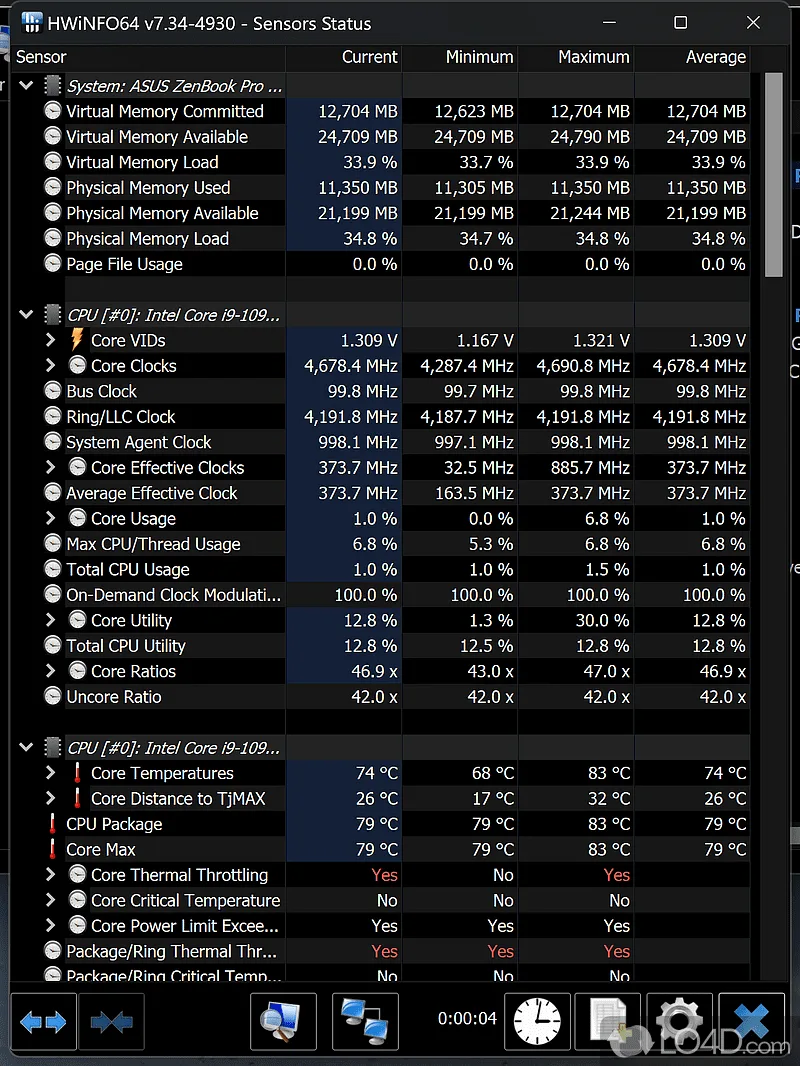Expand the Core VIDs row
The width and height of the screenshot is (800, 1066).
pyautogui.click(x=51, y=340)
